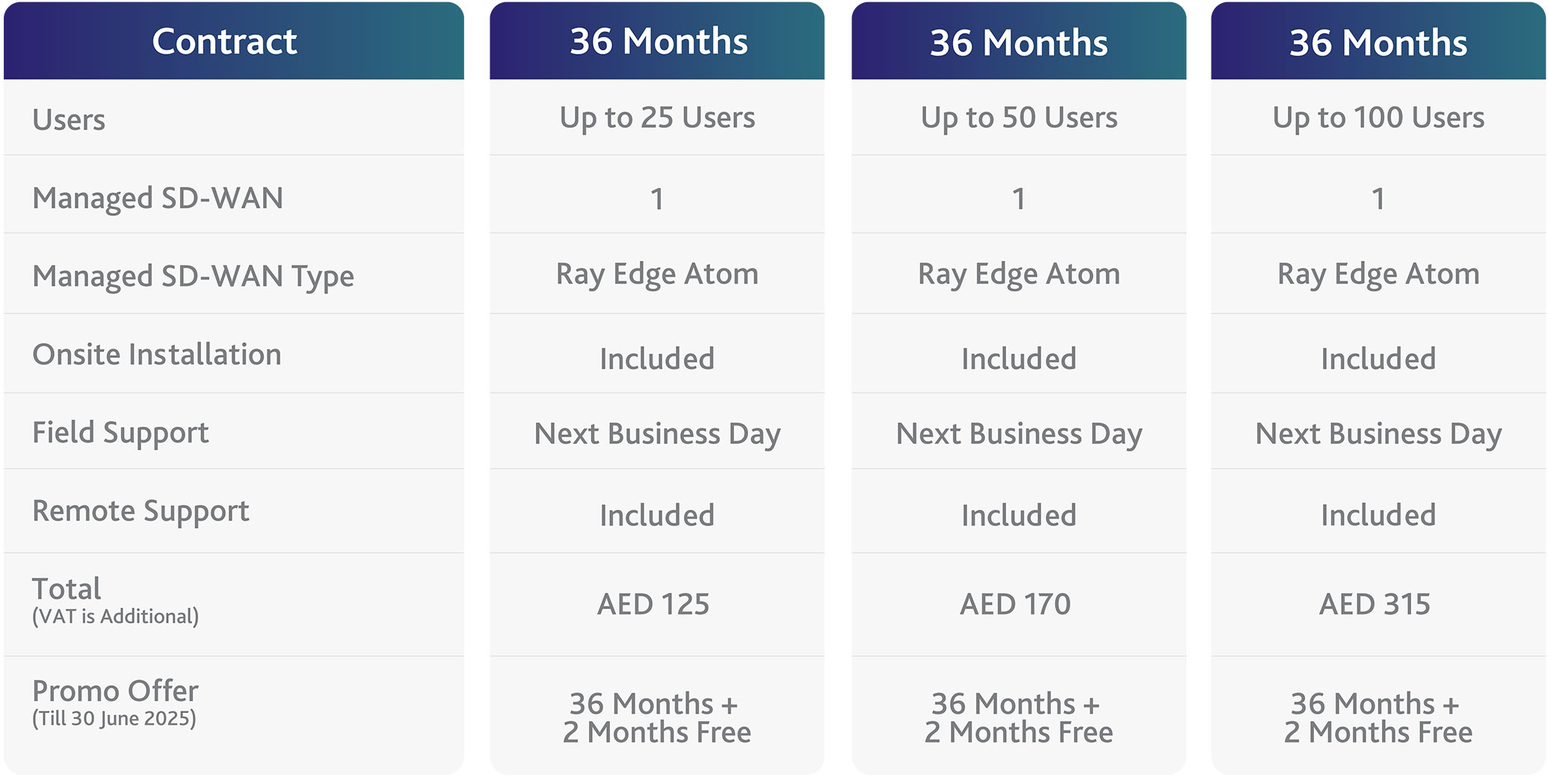Click the AED 315 price

1375,604
